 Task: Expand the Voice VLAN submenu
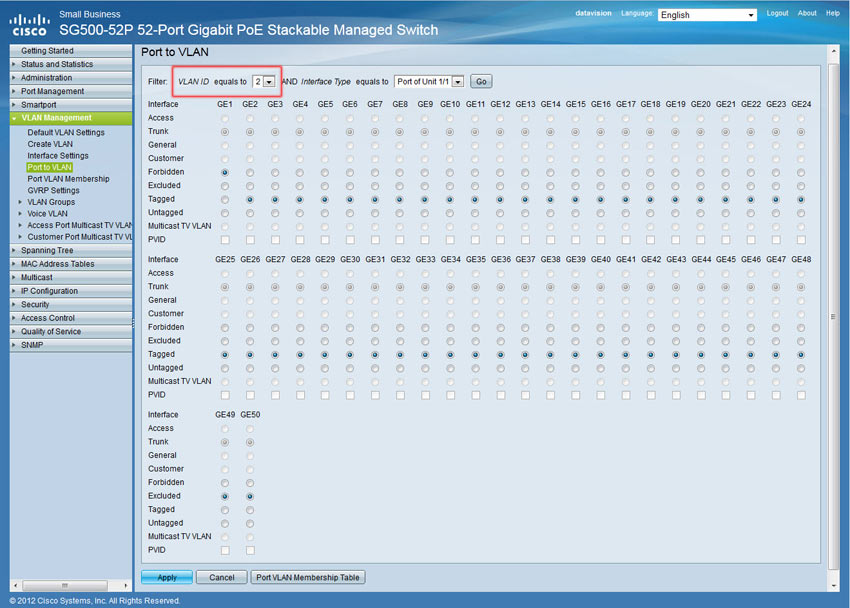point(48,214)
